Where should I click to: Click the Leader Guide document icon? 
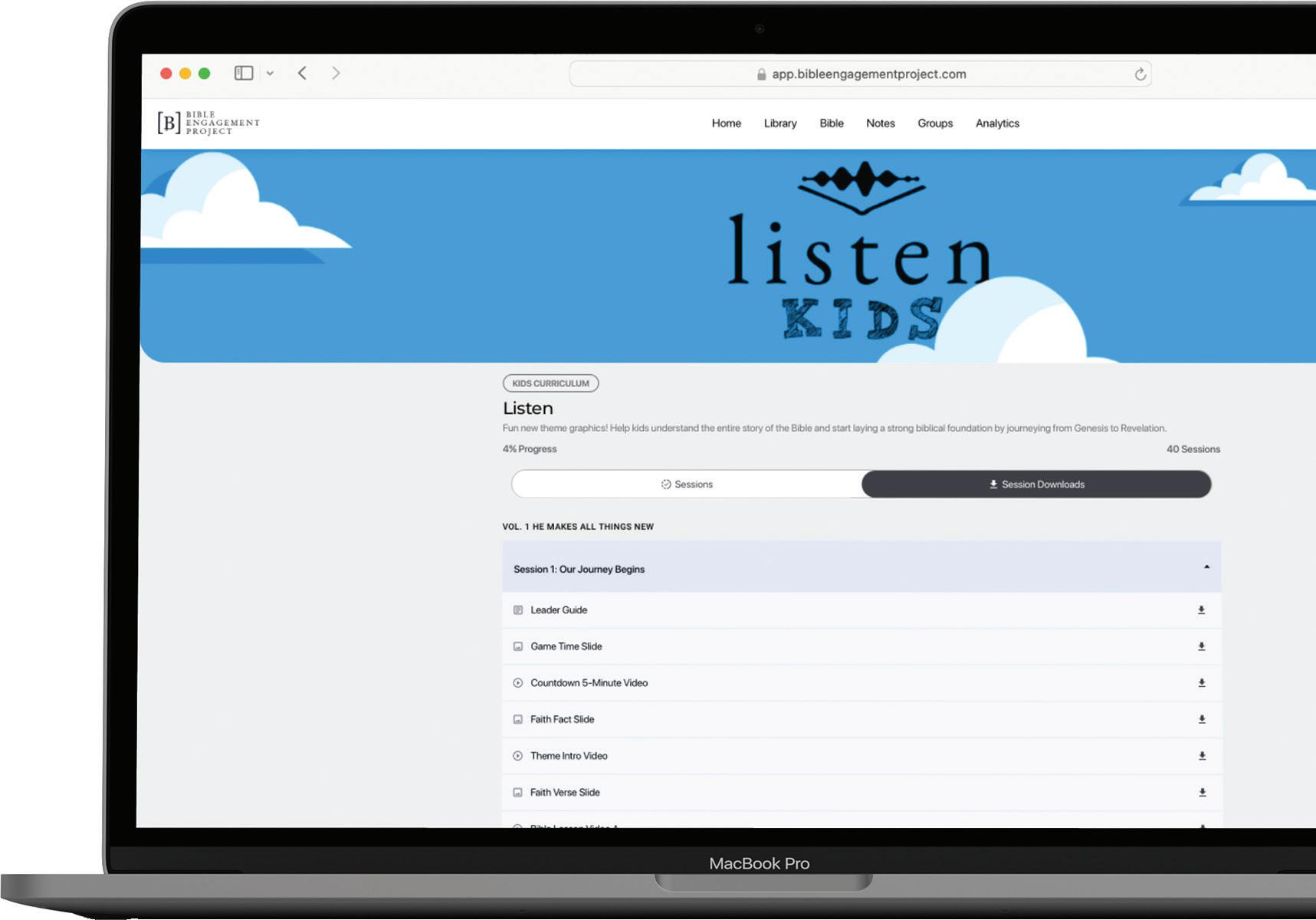pyautogui.click(x=518, y=610)
